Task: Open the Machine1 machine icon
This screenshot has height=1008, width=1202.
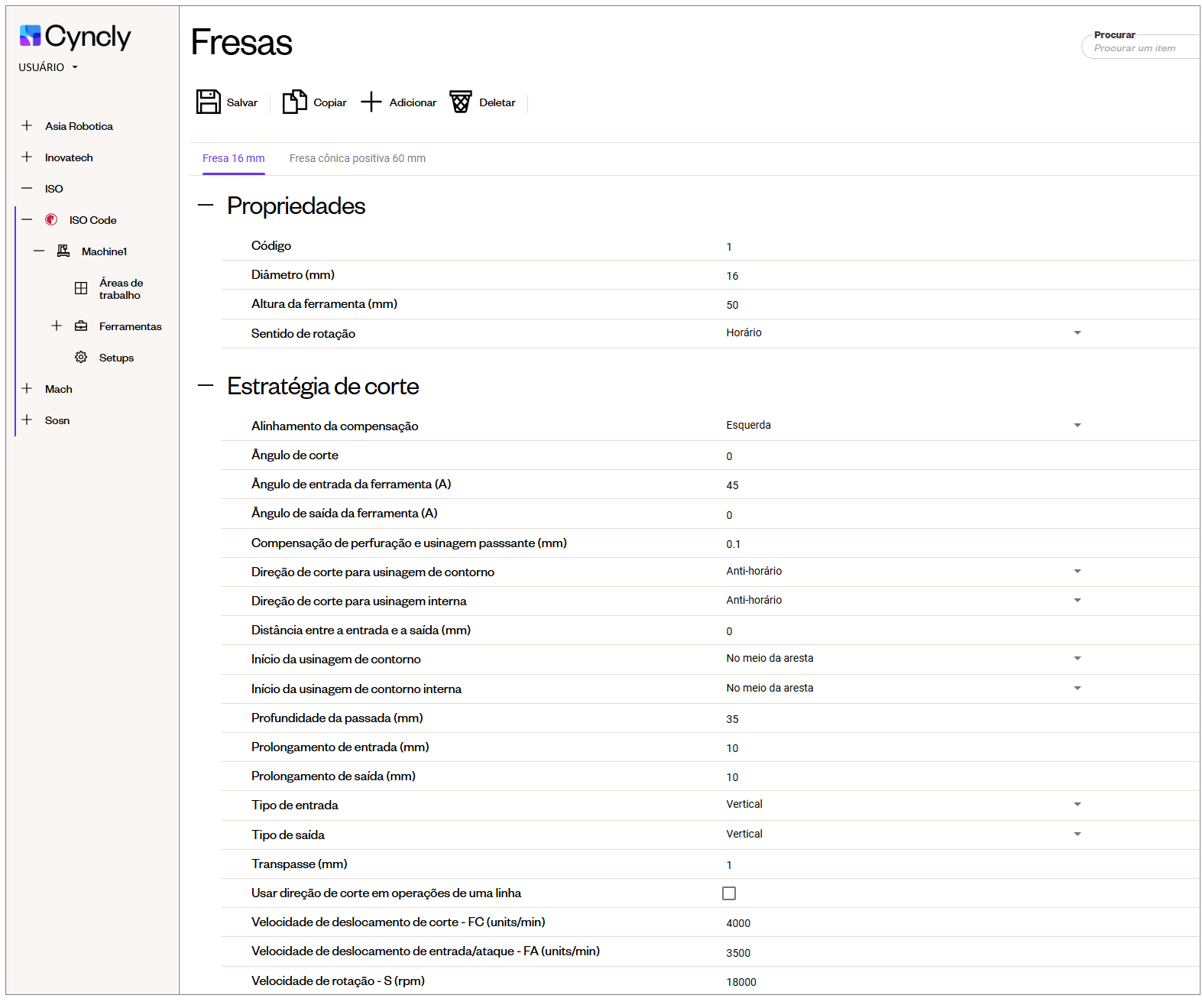Action: click(63, 251)
